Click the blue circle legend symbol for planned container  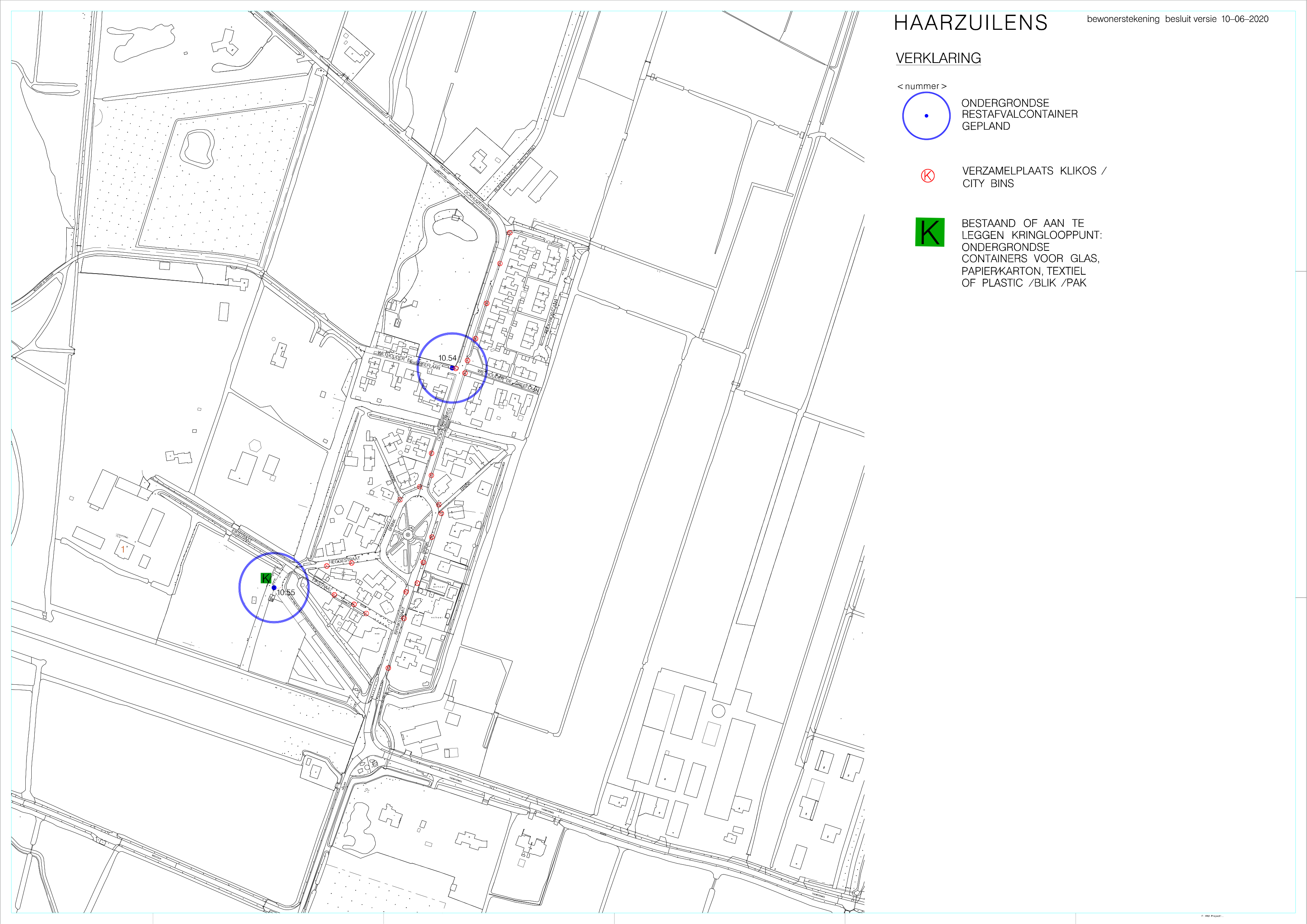(926, 116)
